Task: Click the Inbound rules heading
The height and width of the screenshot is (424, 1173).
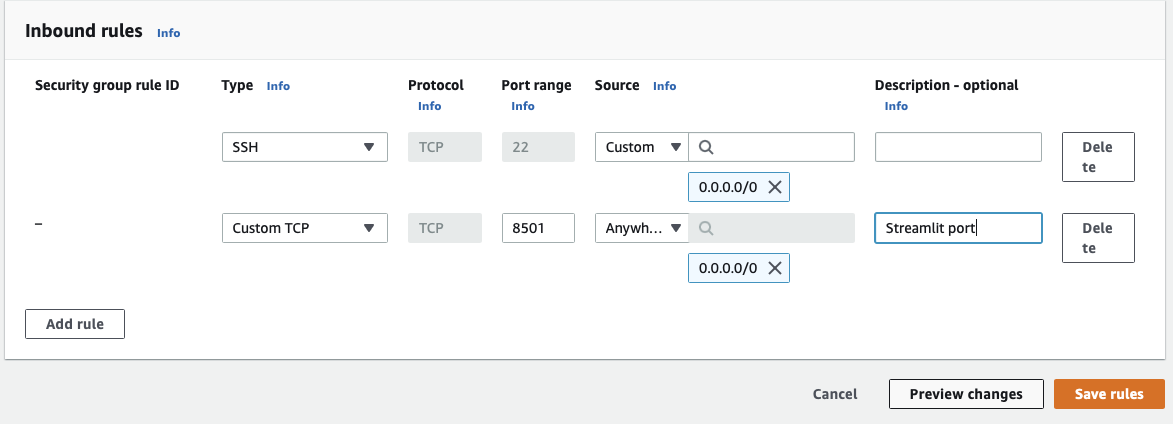Action: coord(84,31)
